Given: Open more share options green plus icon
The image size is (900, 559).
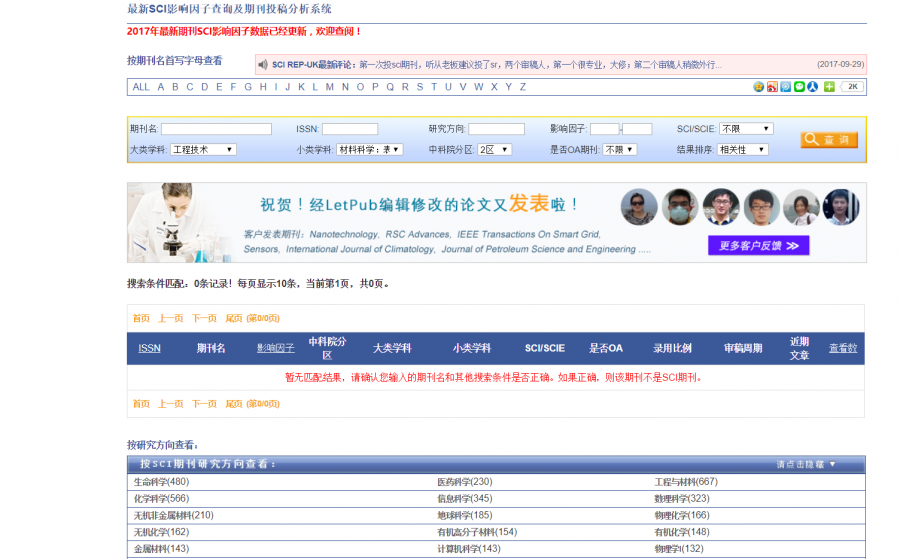Looking at the screenshot, I should pos(829,87).
